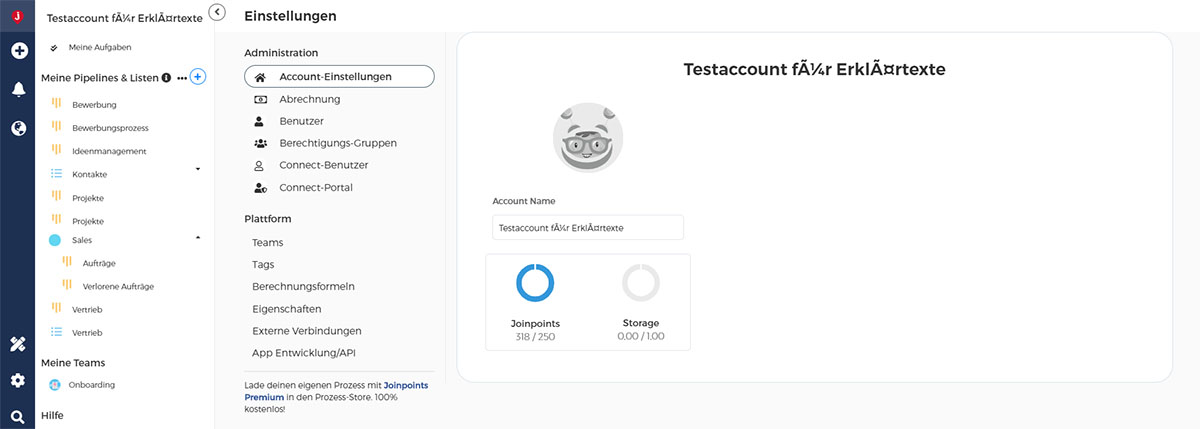Open three-dots menu for pipelines and lists
The width and height of the screenshot is (1200, 429).
[182, 77]
